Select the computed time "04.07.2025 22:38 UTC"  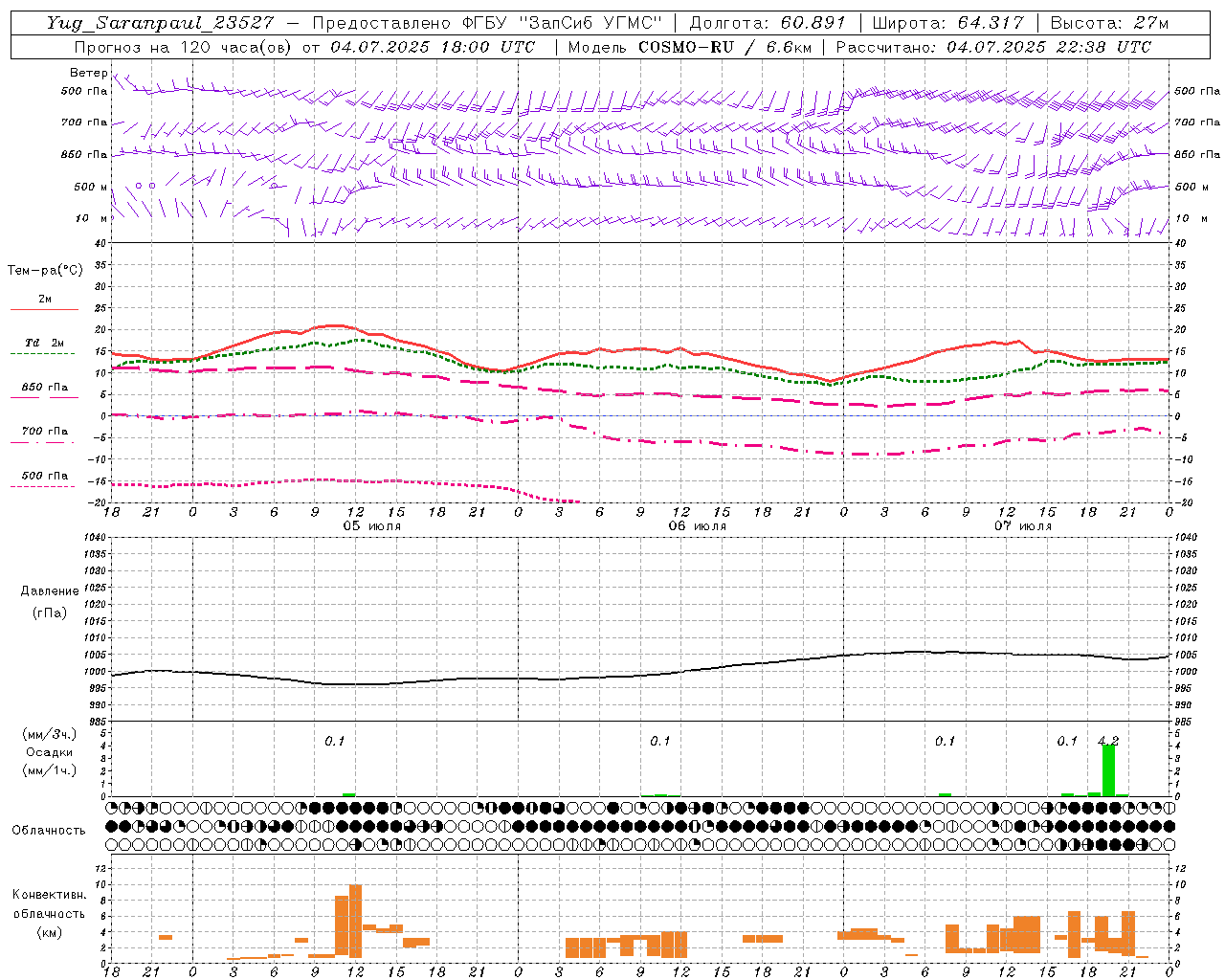click(x=1049, y=47)
